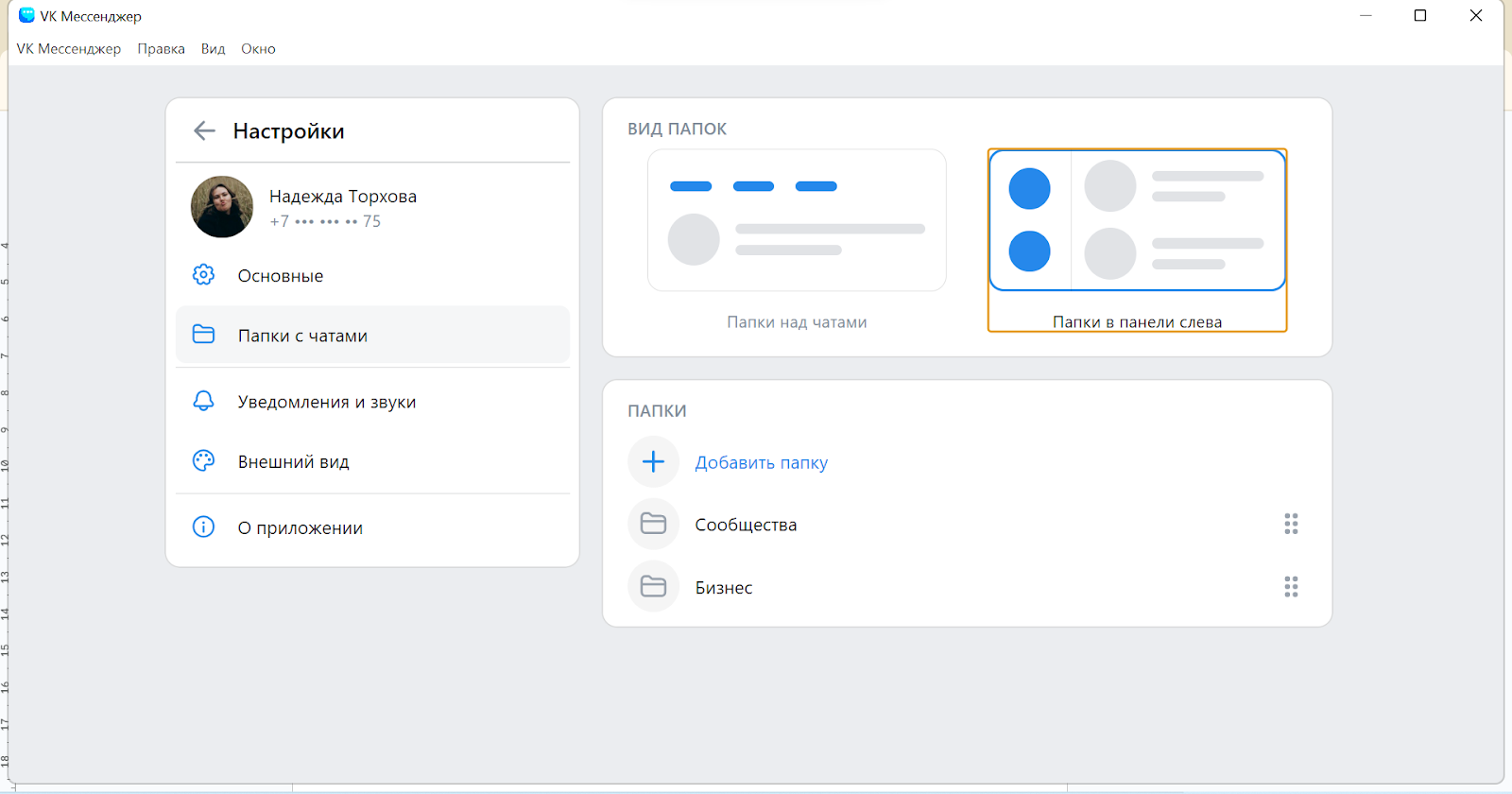Open the VK Мессенджер menu
The height and width of the screenshot is (794, 1512).
(x=69, y=49)
